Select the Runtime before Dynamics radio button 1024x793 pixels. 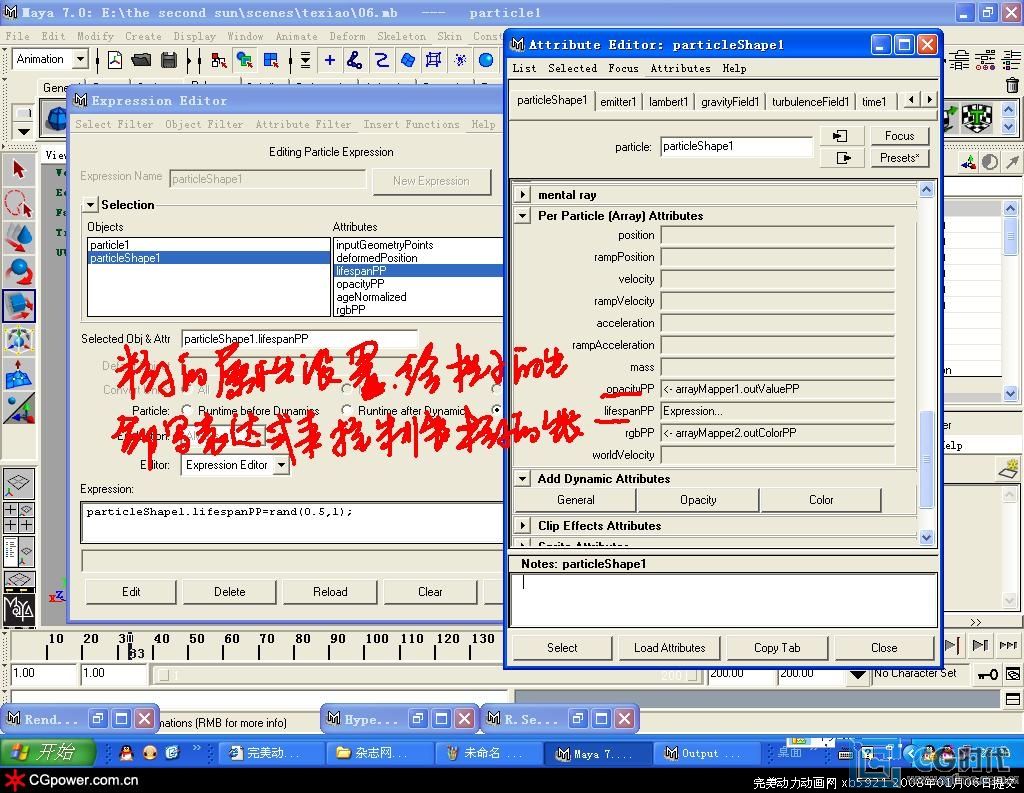(187, 411)
